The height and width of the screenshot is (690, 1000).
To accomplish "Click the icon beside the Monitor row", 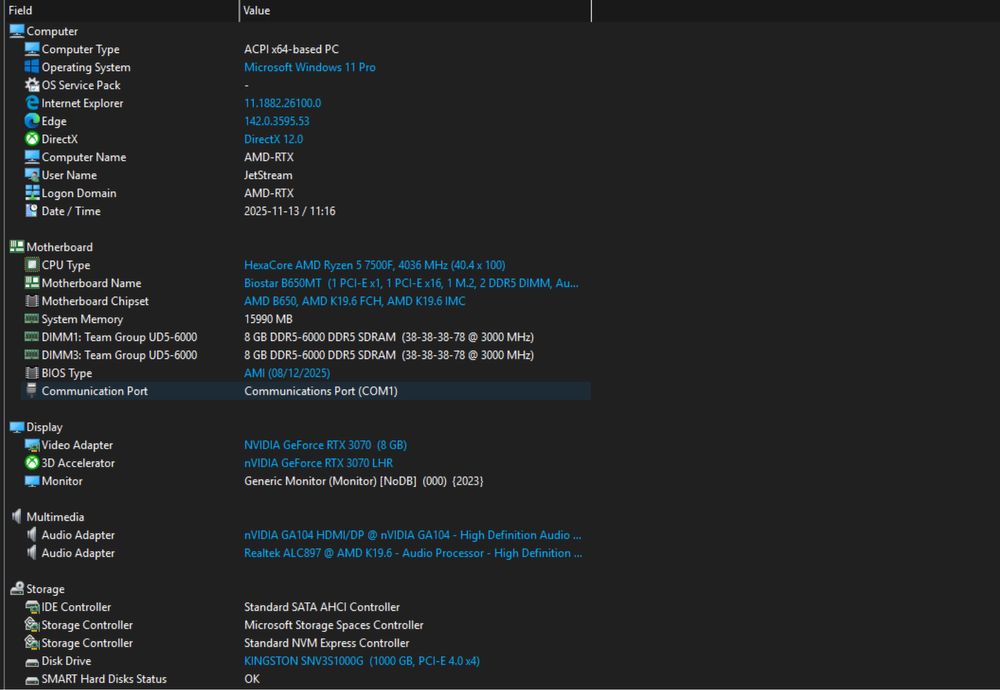I will pyautogui.click(x=32, y=481).
